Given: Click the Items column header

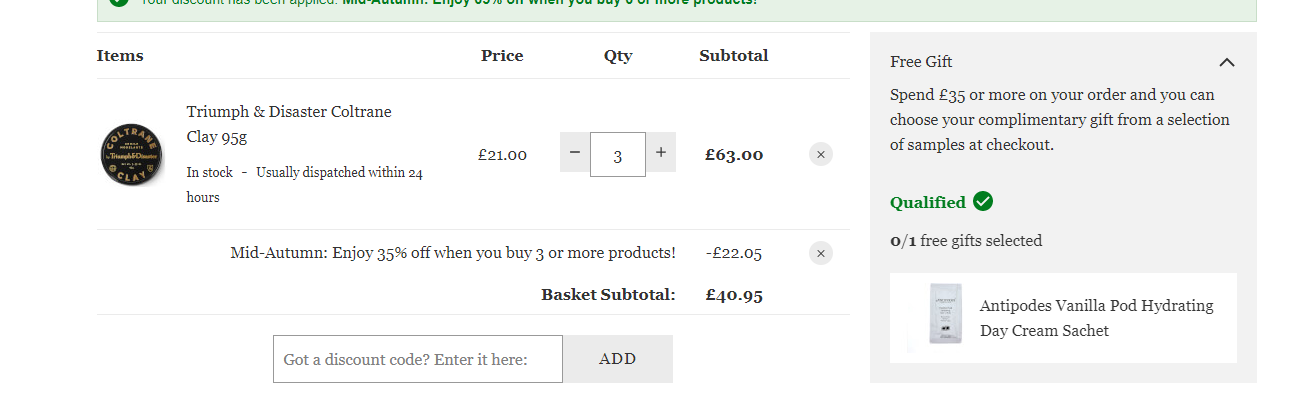Looking at the screenshot, I should point(120,56).
